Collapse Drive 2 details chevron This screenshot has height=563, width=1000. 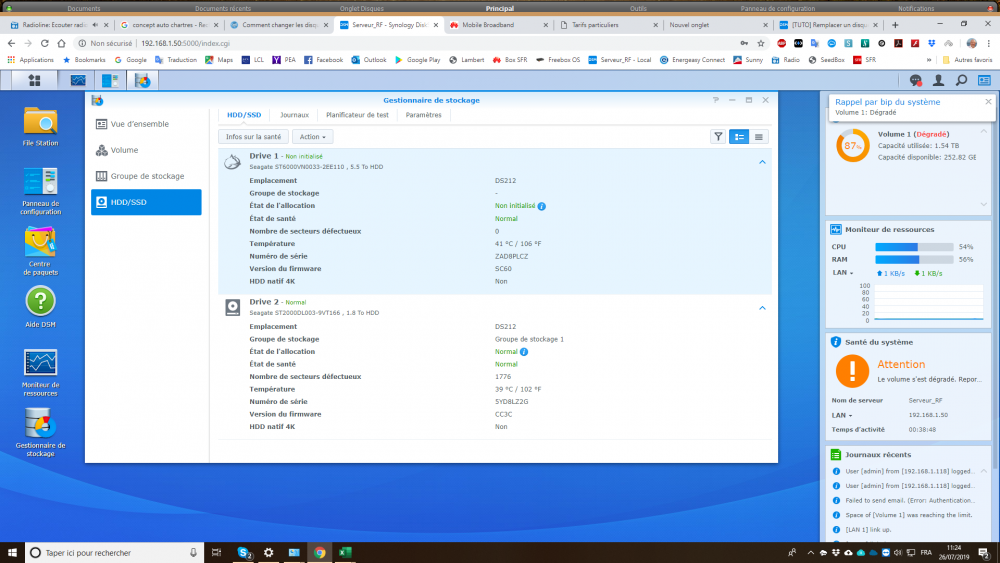[x=762, y=308]
